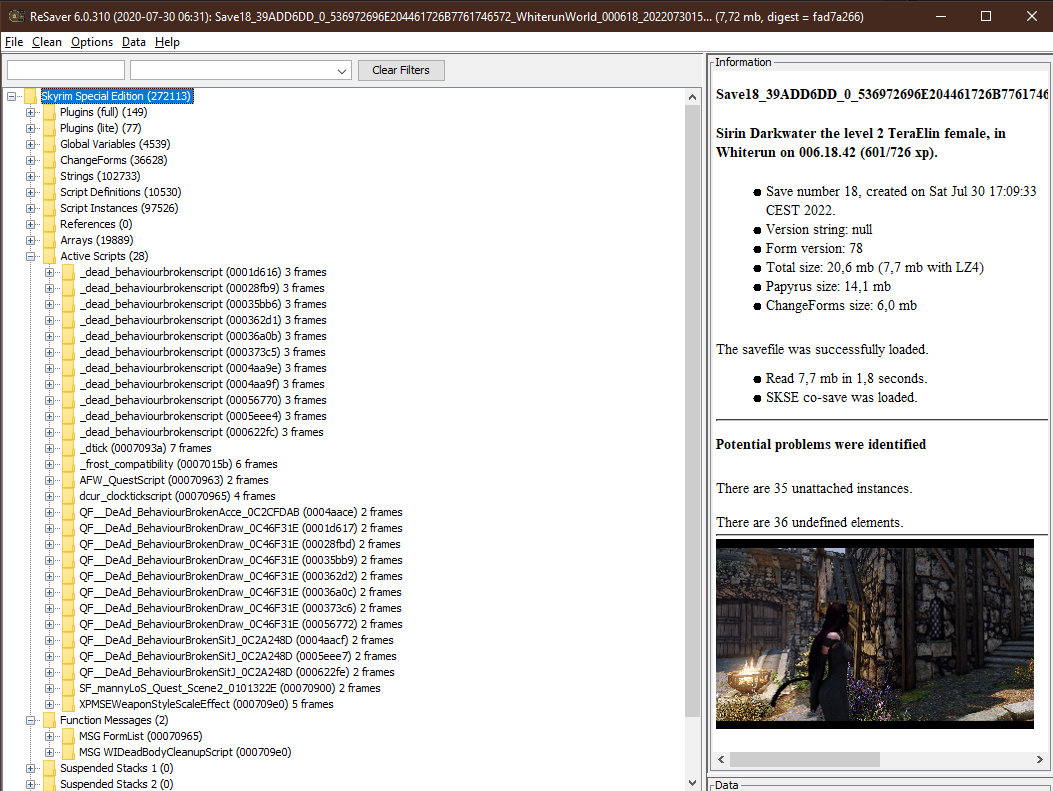Select QF__DeAd_BehaviourBrokenDraw_0C46F31E (0001d617)

click(240, 528)
